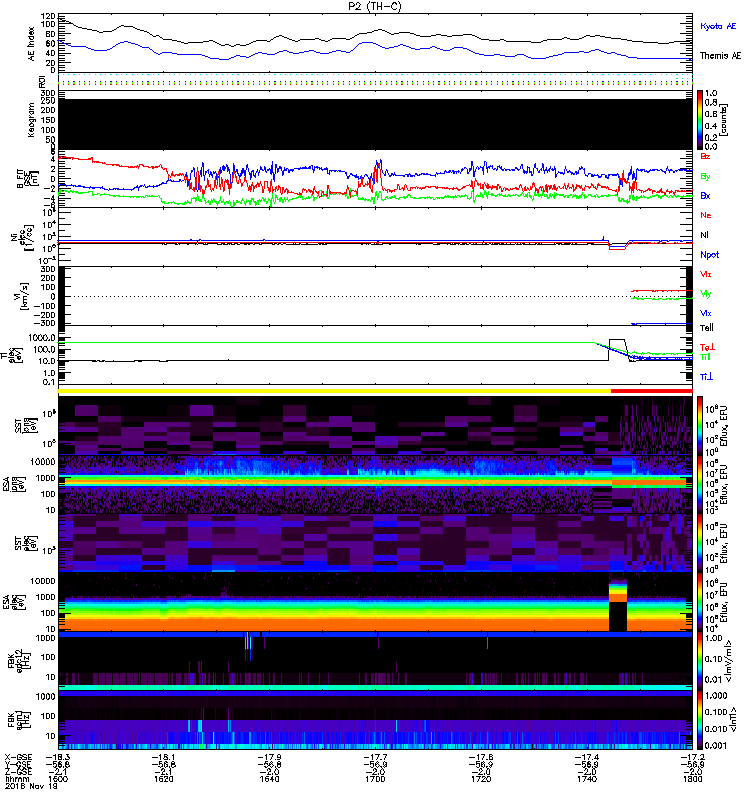Select the green Till legend label
Viewport: 750px width, 800px height.
(705, 357)
